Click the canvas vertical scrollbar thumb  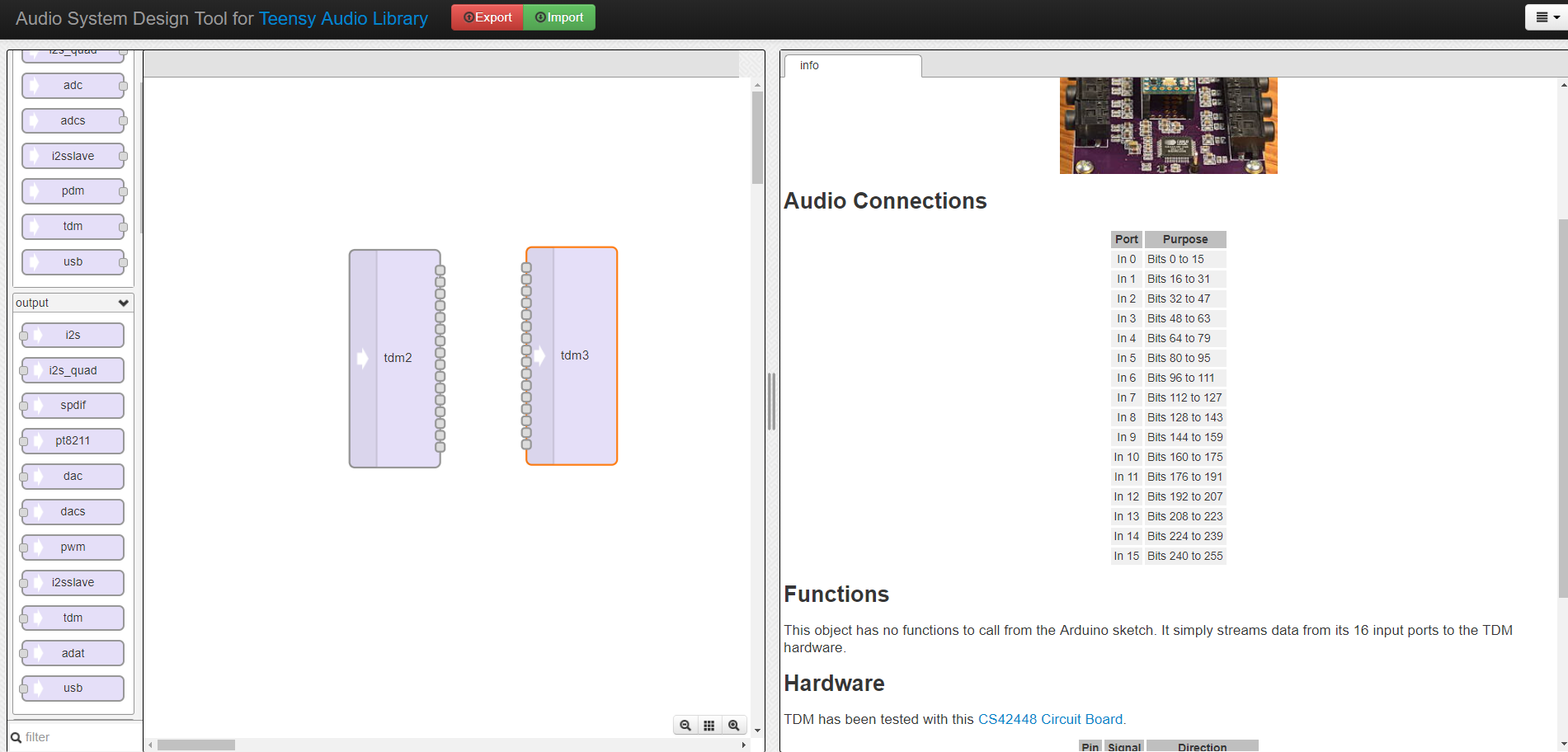coord(757,138)
